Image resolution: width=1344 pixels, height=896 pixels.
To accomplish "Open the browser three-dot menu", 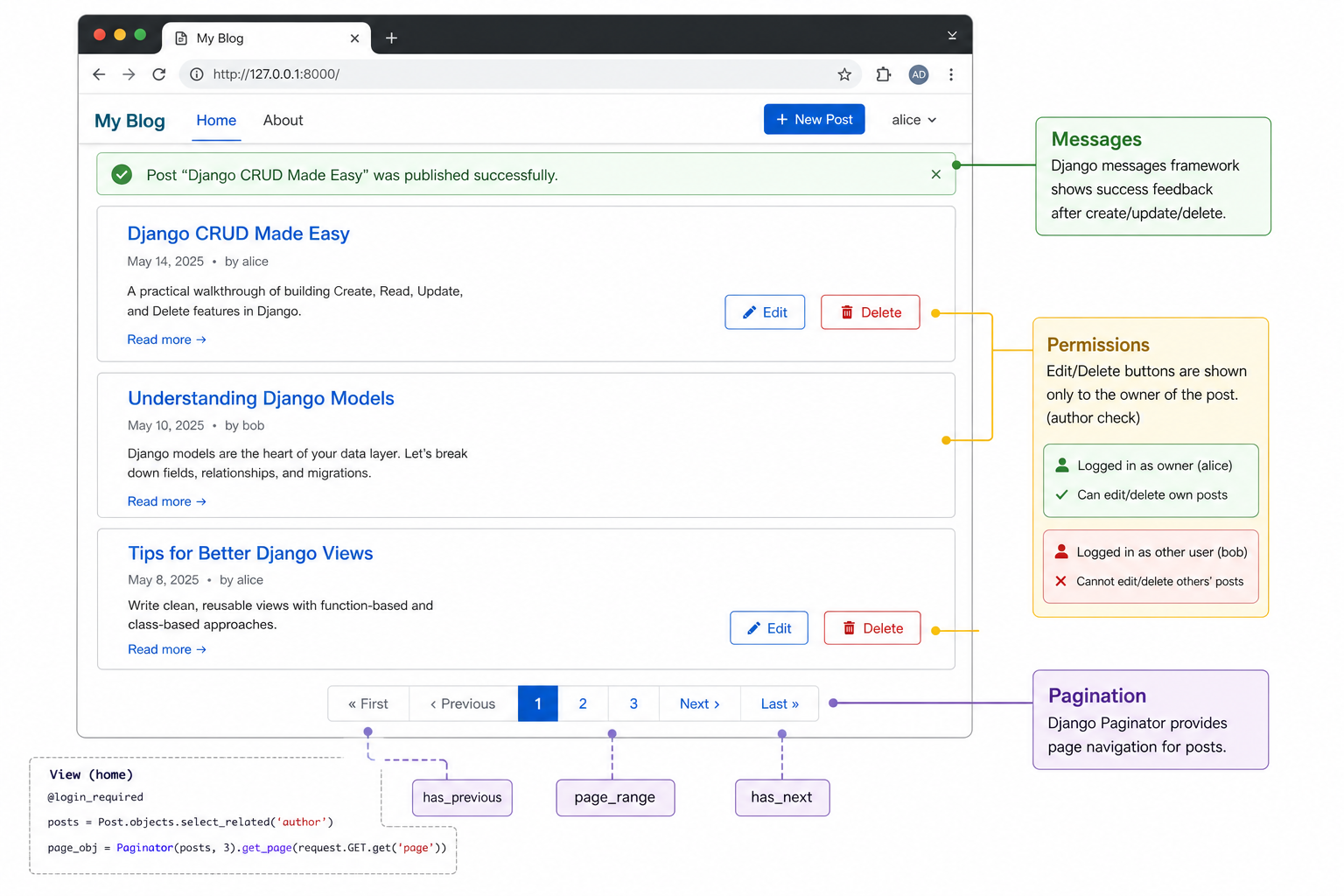I will pyautogui.click(x=951, y=74).
